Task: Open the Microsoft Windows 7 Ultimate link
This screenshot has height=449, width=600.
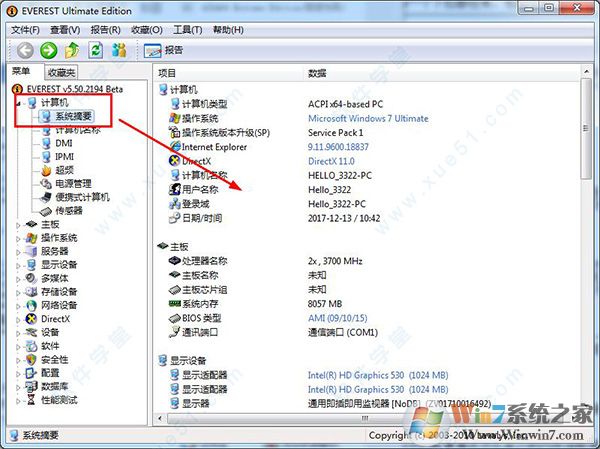Action: coord(368,119)
